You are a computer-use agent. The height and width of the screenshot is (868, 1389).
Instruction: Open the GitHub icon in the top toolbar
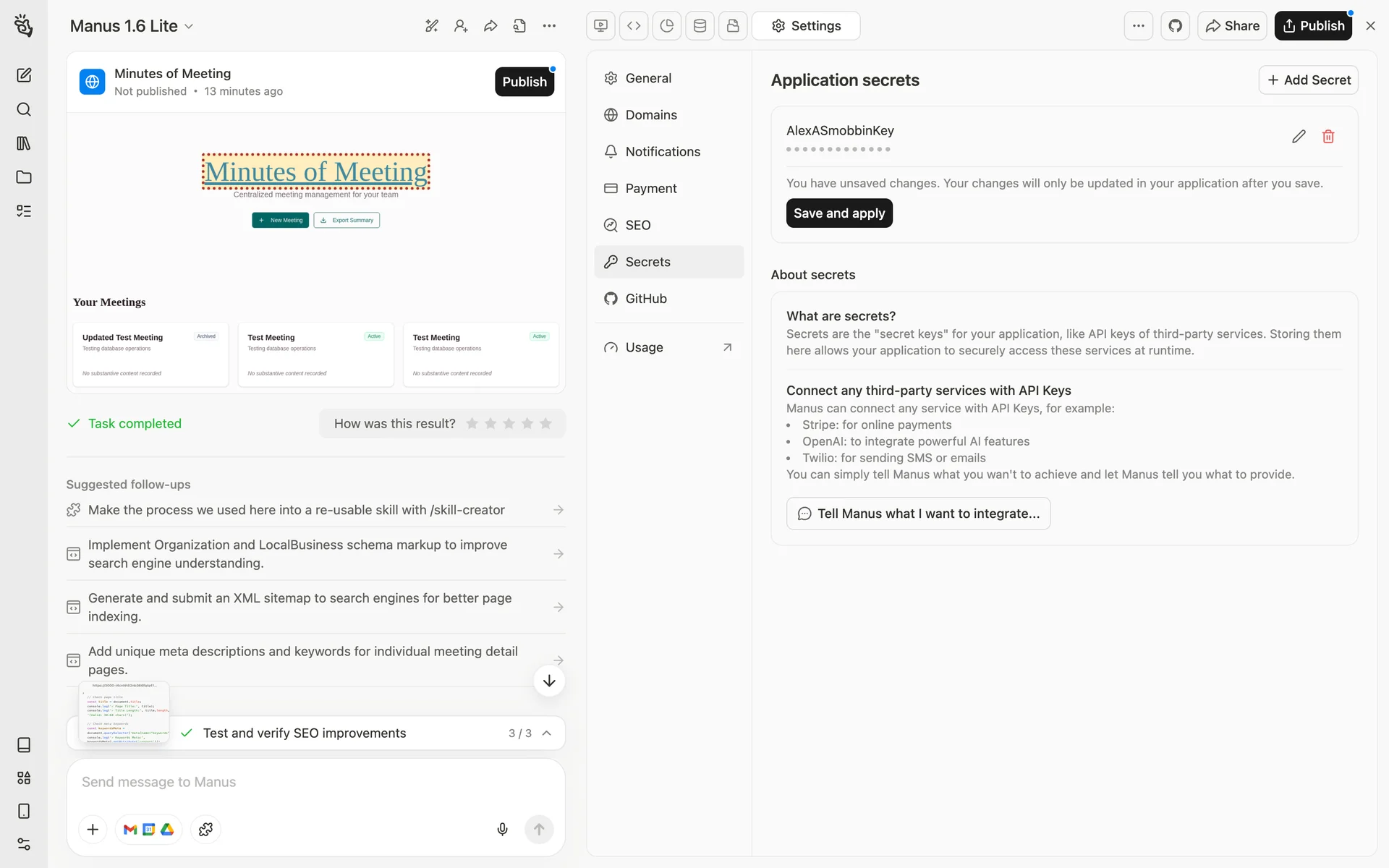pyautogui.click(x=1175, y=26)
